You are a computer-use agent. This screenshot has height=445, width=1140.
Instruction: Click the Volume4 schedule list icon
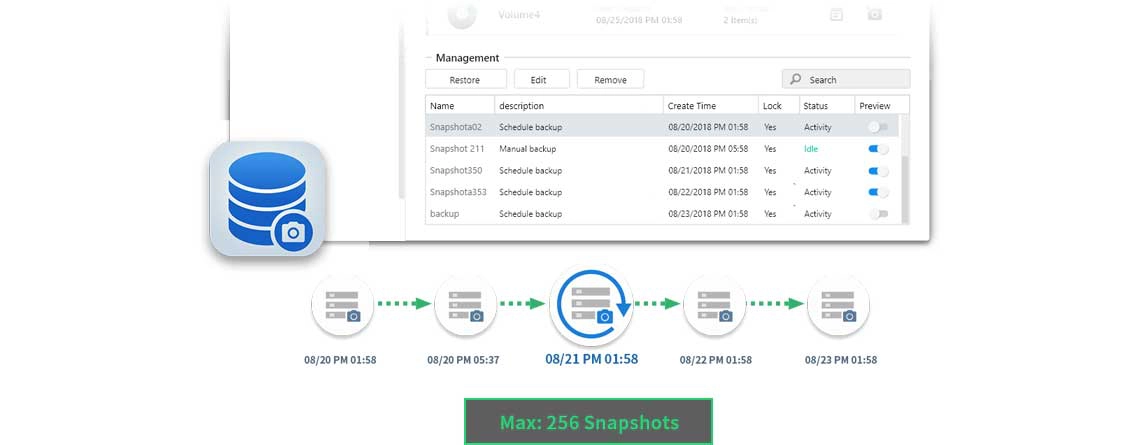click(837, 14)
